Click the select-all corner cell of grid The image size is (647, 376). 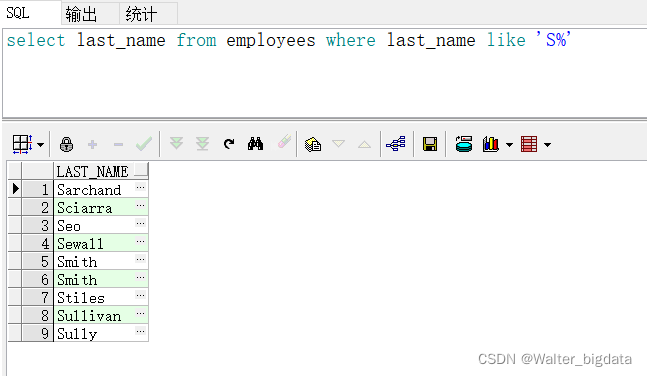[x=15, y=171]
